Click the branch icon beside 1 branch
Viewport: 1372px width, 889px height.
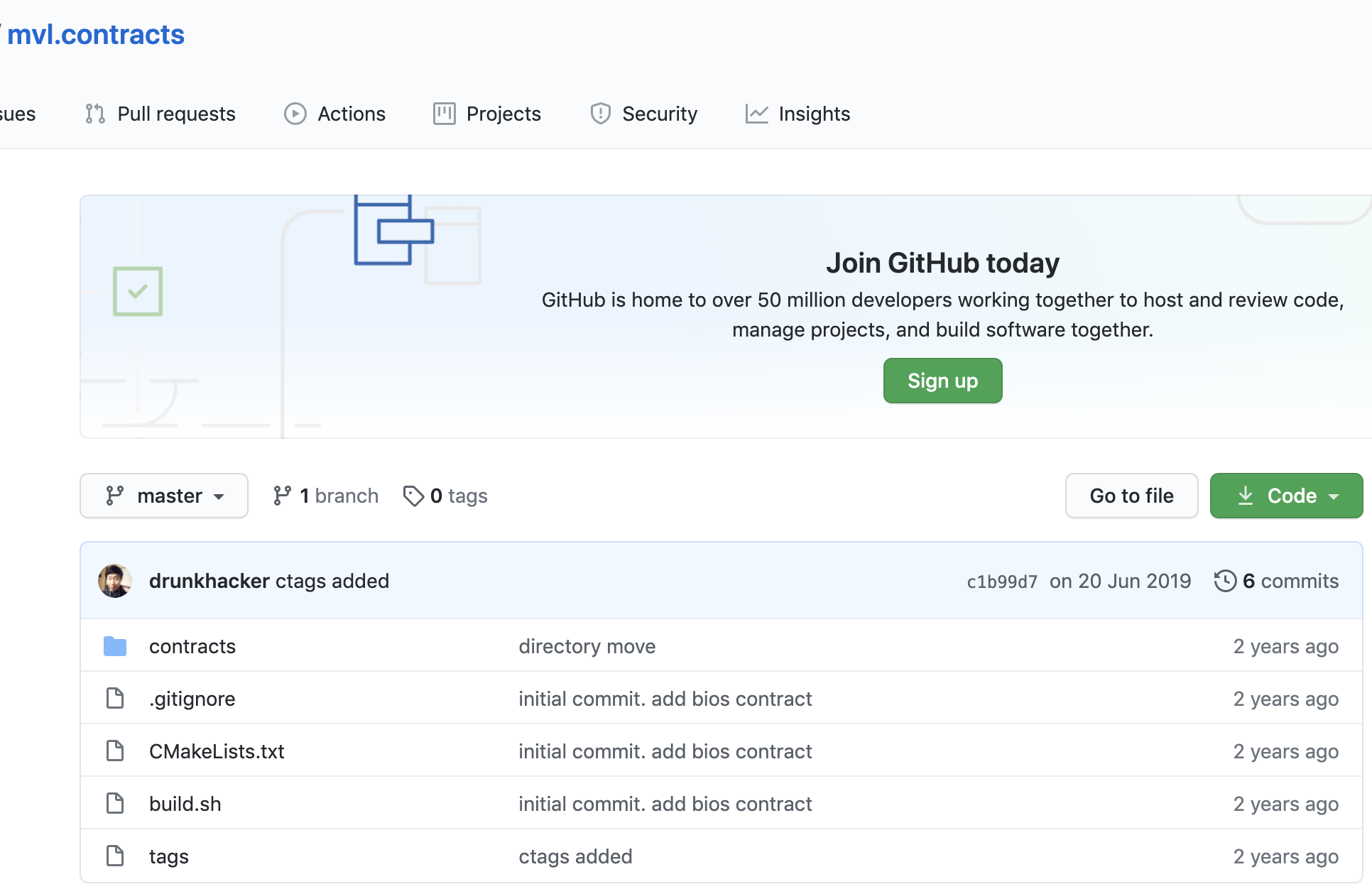(282, 496)
